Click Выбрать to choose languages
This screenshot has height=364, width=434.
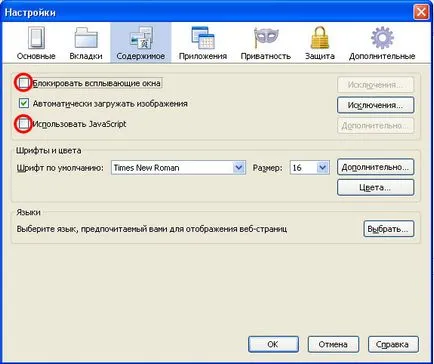[x=389, y=229]
